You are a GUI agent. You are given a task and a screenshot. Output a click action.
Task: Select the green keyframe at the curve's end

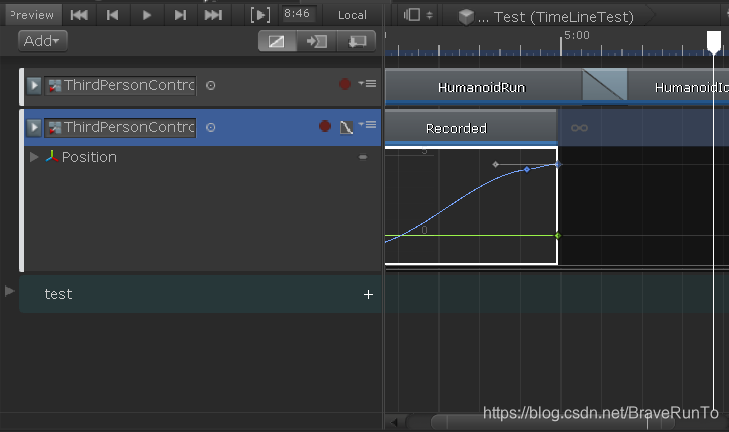[x=558, y=236]
